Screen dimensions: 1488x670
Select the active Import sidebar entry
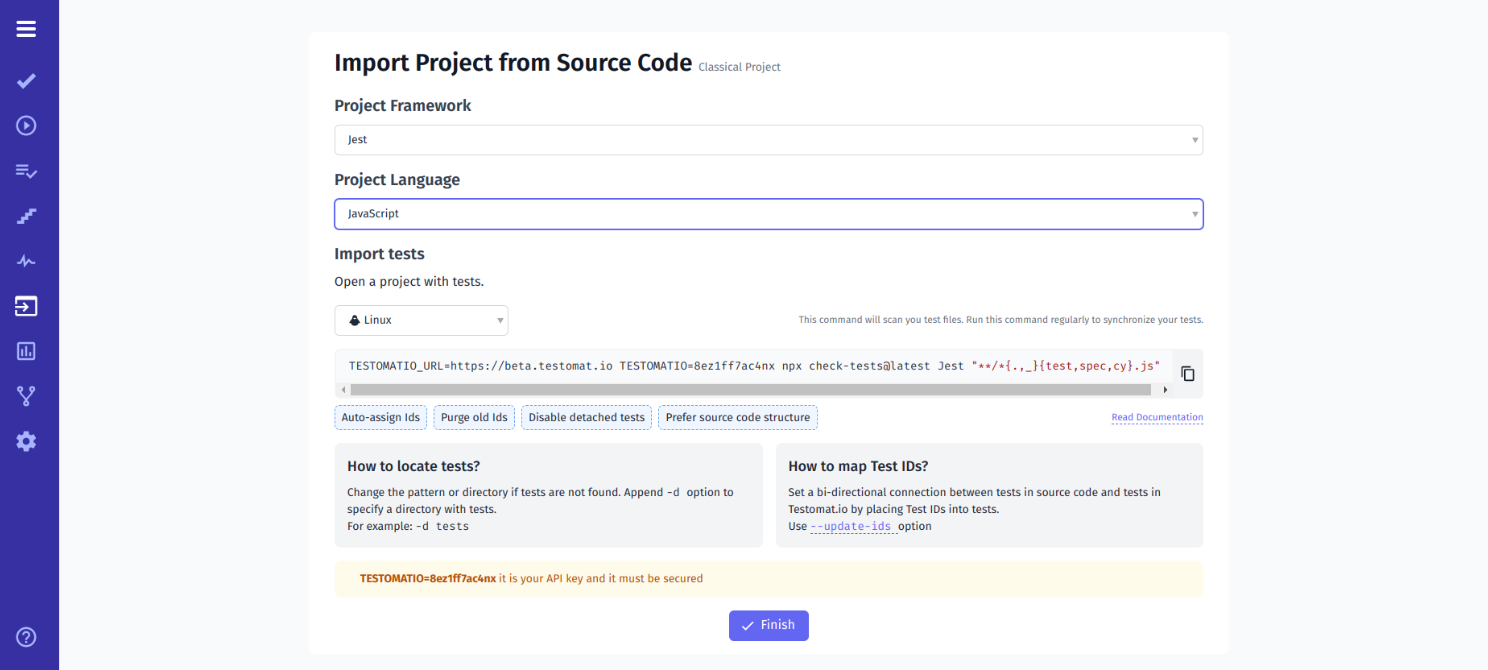click(x=26, y=307)
